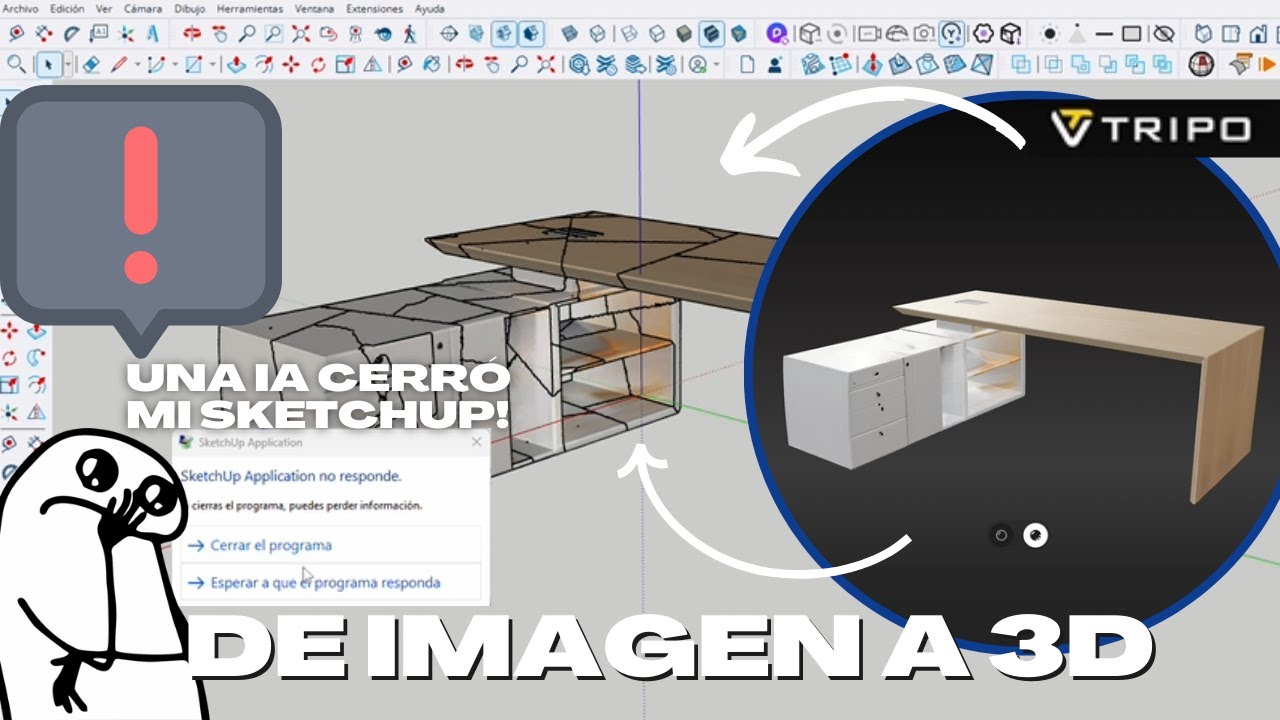Select the Dimension tool in top row
Image resolution: width=1280 pixels, height=720 pixels.
click(45, 33)
